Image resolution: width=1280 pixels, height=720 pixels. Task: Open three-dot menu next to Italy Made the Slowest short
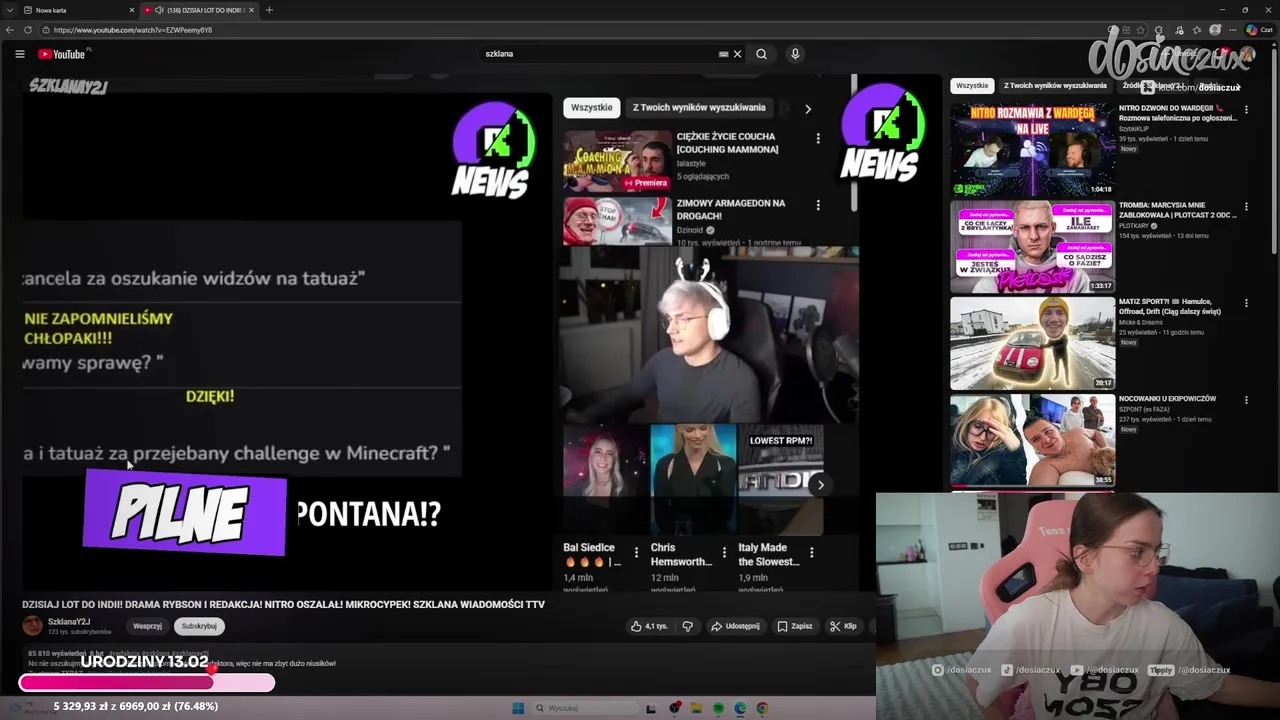pyautogui.click(x=811, y=552)
